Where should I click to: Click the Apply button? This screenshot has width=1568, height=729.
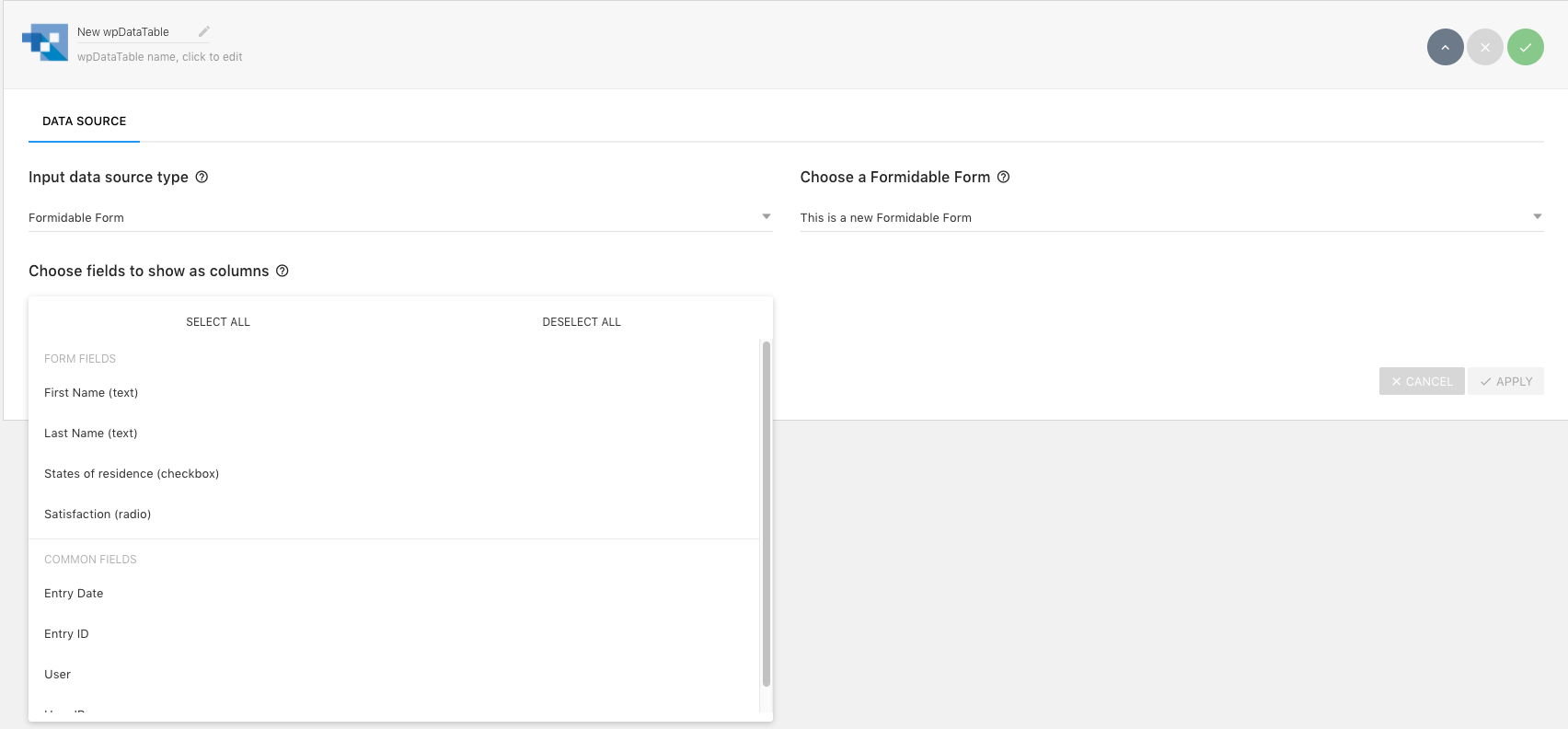click(x=1505, y=381)
